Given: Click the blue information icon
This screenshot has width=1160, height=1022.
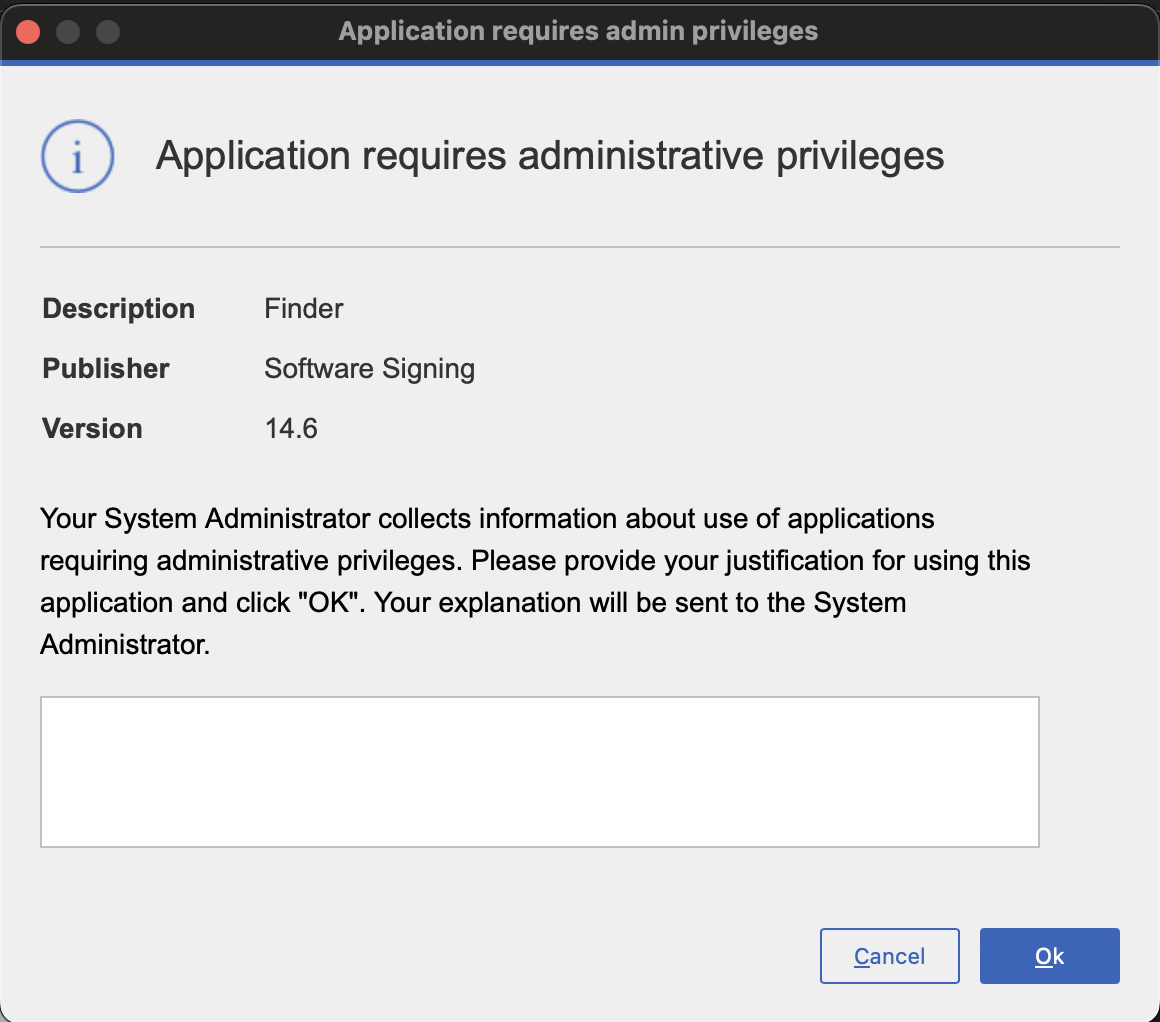Looking at the screenshot, I should pos(77,156).
